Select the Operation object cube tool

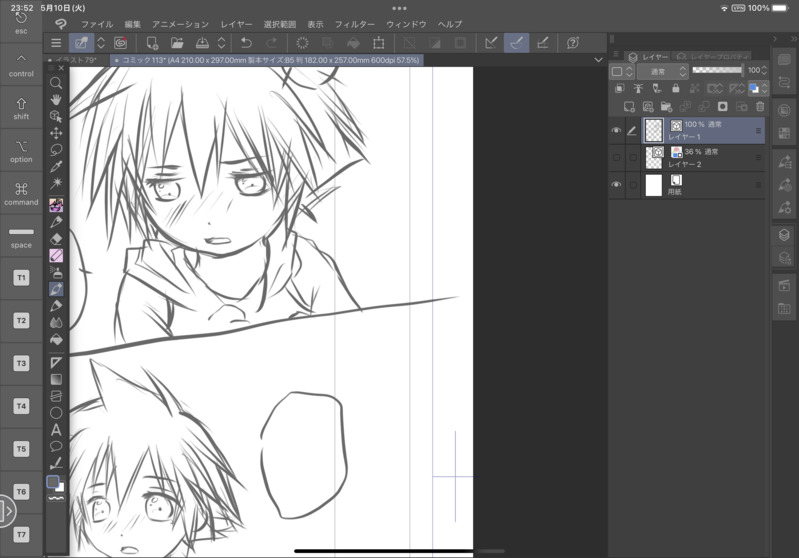coord(56,116)
